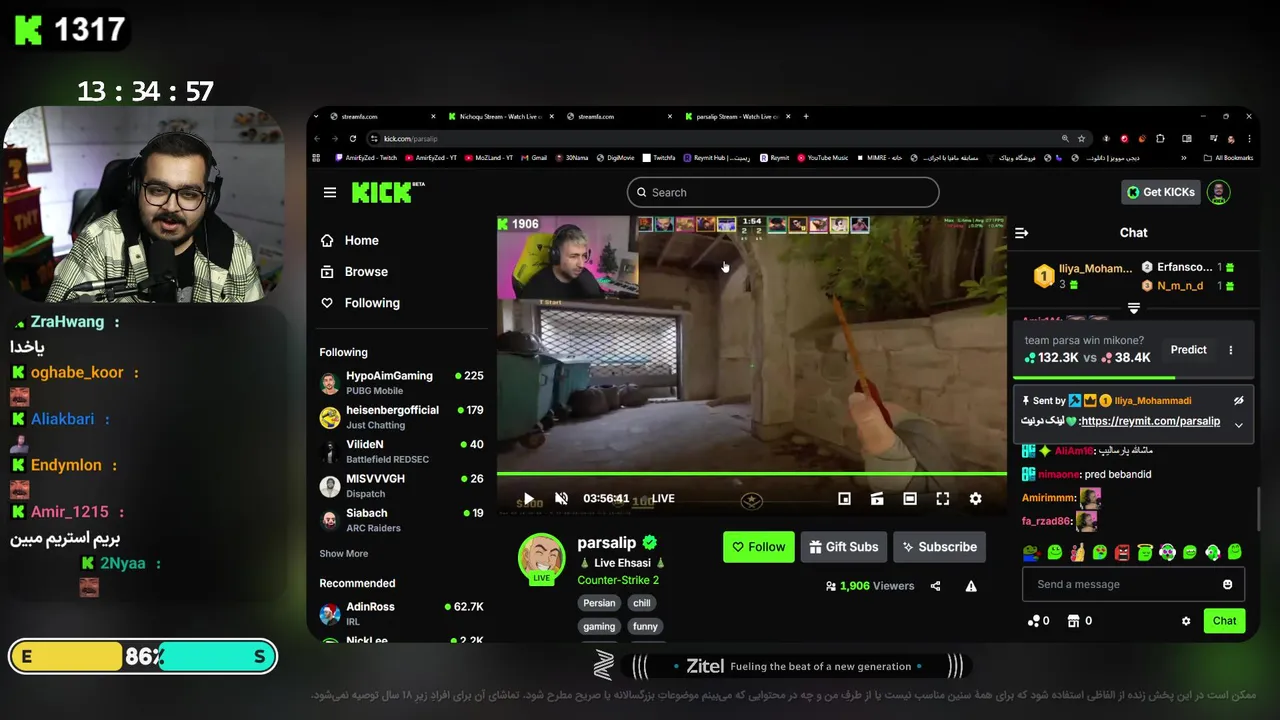
Task: Report the stream with warning icon
Action: [x=971, y=586]
